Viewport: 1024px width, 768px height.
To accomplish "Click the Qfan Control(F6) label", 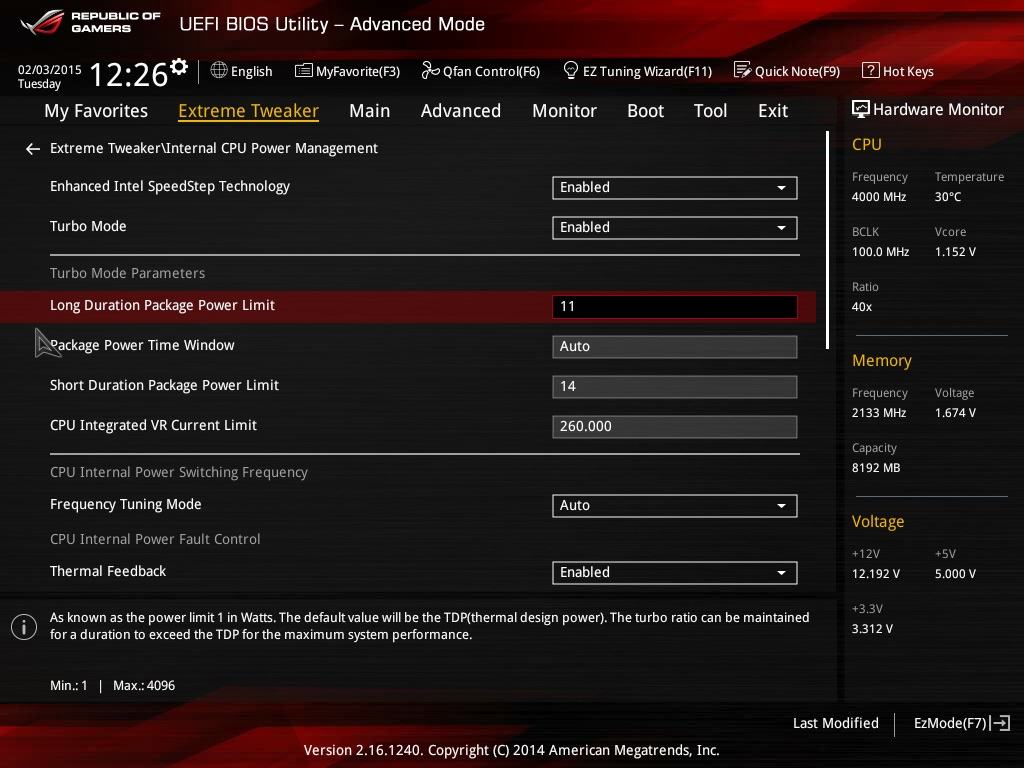I will [x=491, y=71].
